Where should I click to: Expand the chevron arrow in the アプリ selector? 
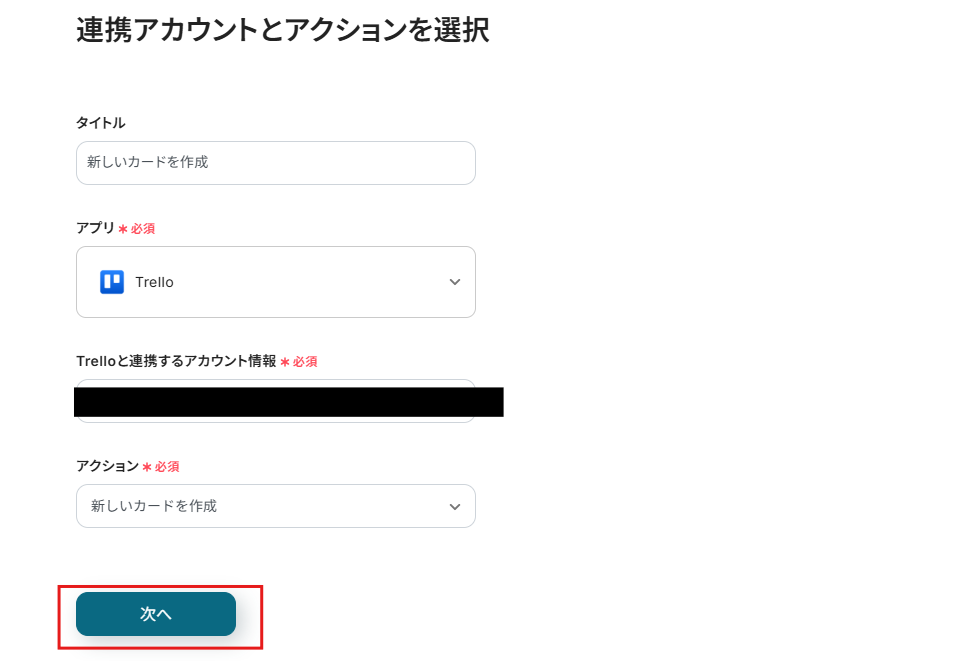(x=455, y=282)
